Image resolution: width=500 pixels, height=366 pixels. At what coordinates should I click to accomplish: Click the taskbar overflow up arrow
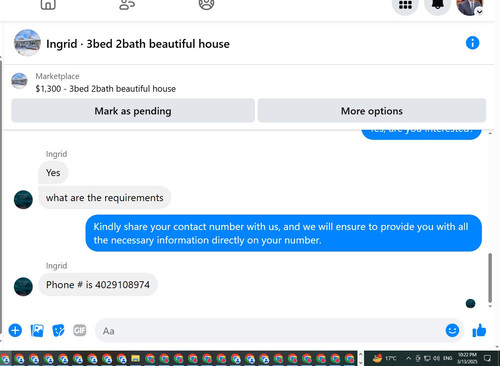(x=360, y=354)
